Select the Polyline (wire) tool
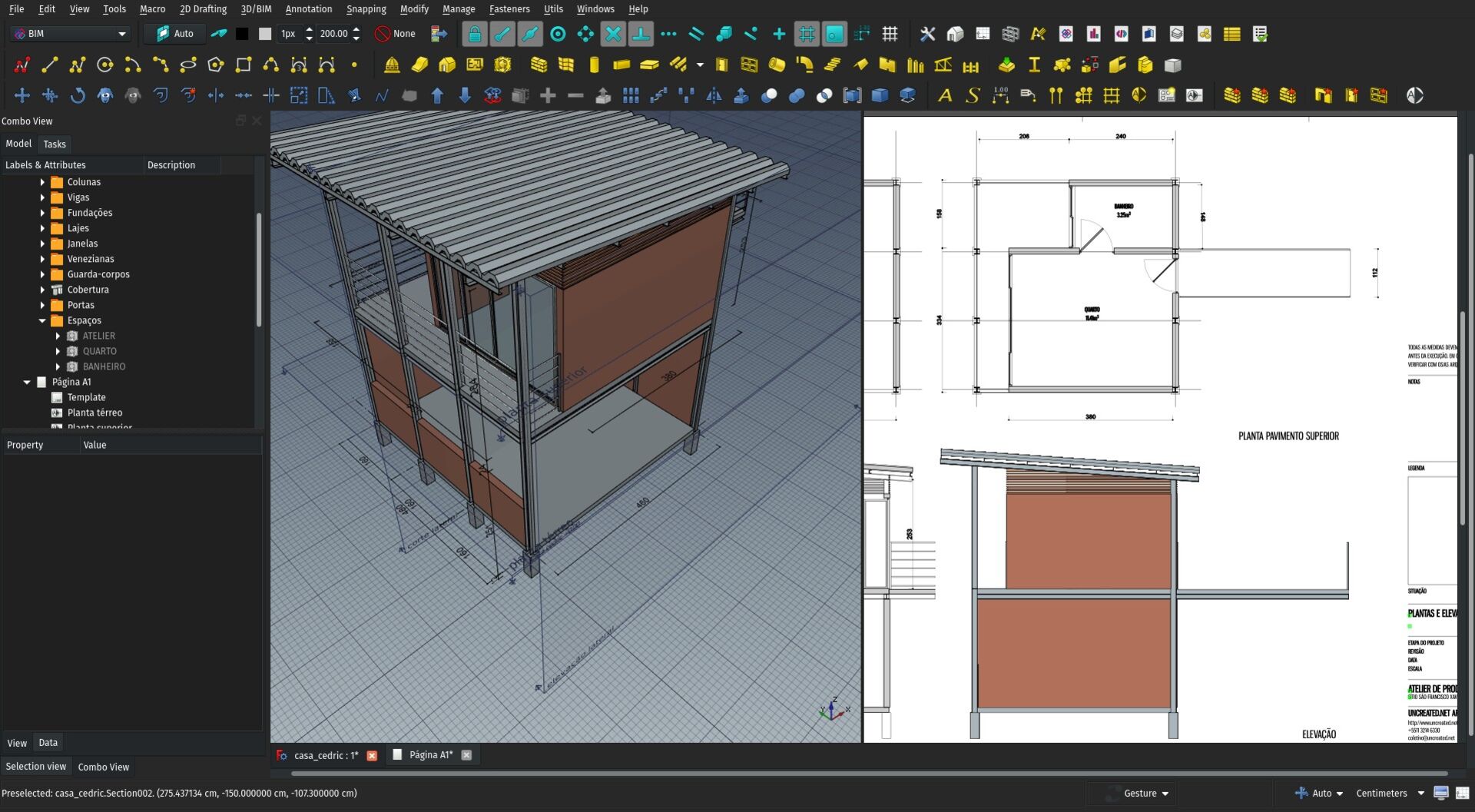Screen dimensions: 1475x812 coord(78,65)
